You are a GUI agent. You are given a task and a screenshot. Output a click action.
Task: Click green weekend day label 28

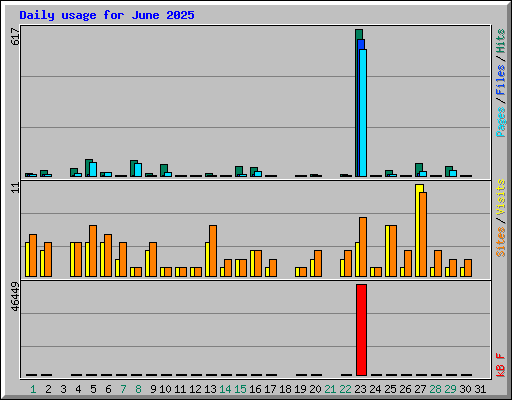pos(435,389)
